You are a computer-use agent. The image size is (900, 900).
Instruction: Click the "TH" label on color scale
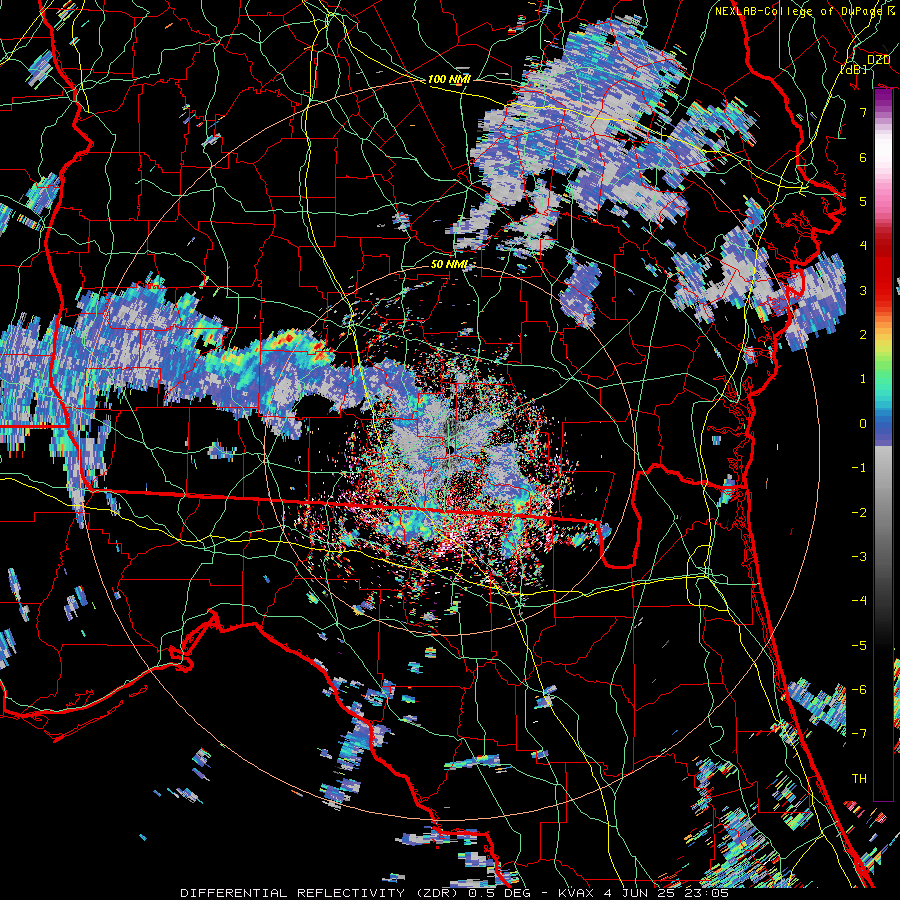859,779
